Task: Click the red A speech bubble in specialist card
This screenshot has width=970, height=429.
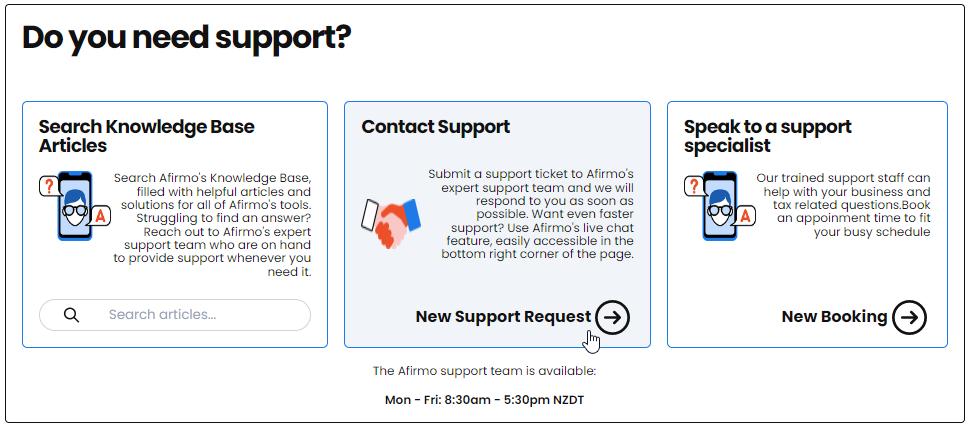Action: pyautogui.click(x=746, y=215)
